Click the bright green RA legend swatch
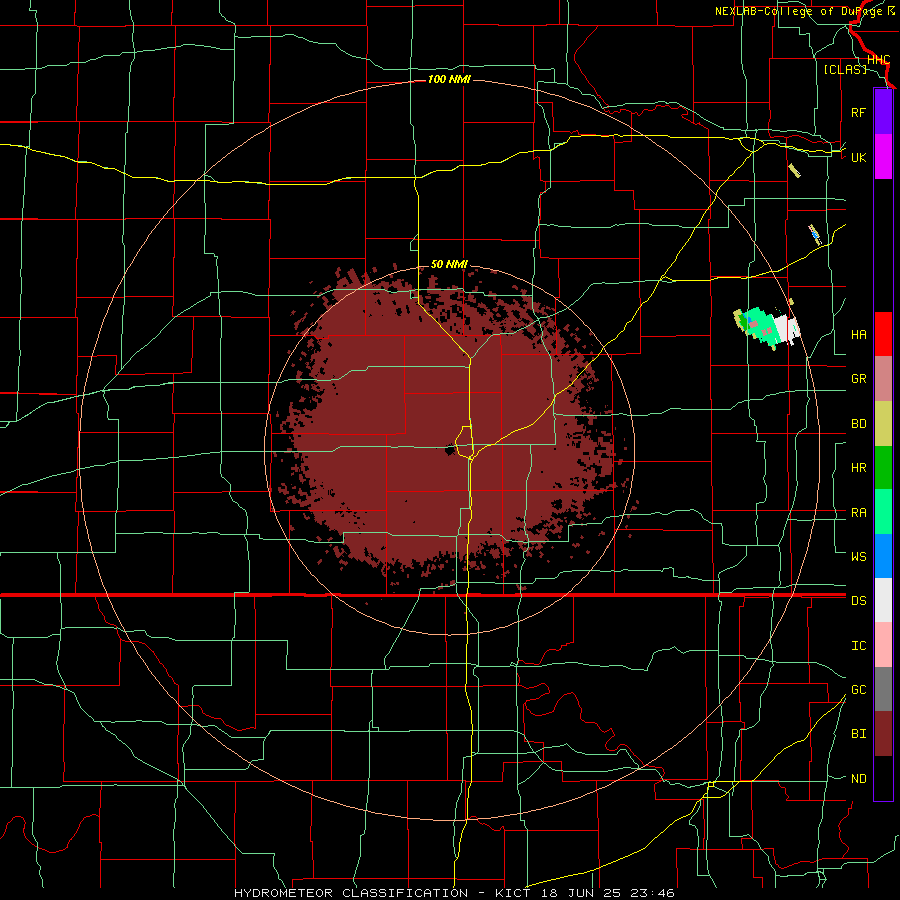Image resolution: width=900 pixels, height=900 pixels. click(883, 512)
